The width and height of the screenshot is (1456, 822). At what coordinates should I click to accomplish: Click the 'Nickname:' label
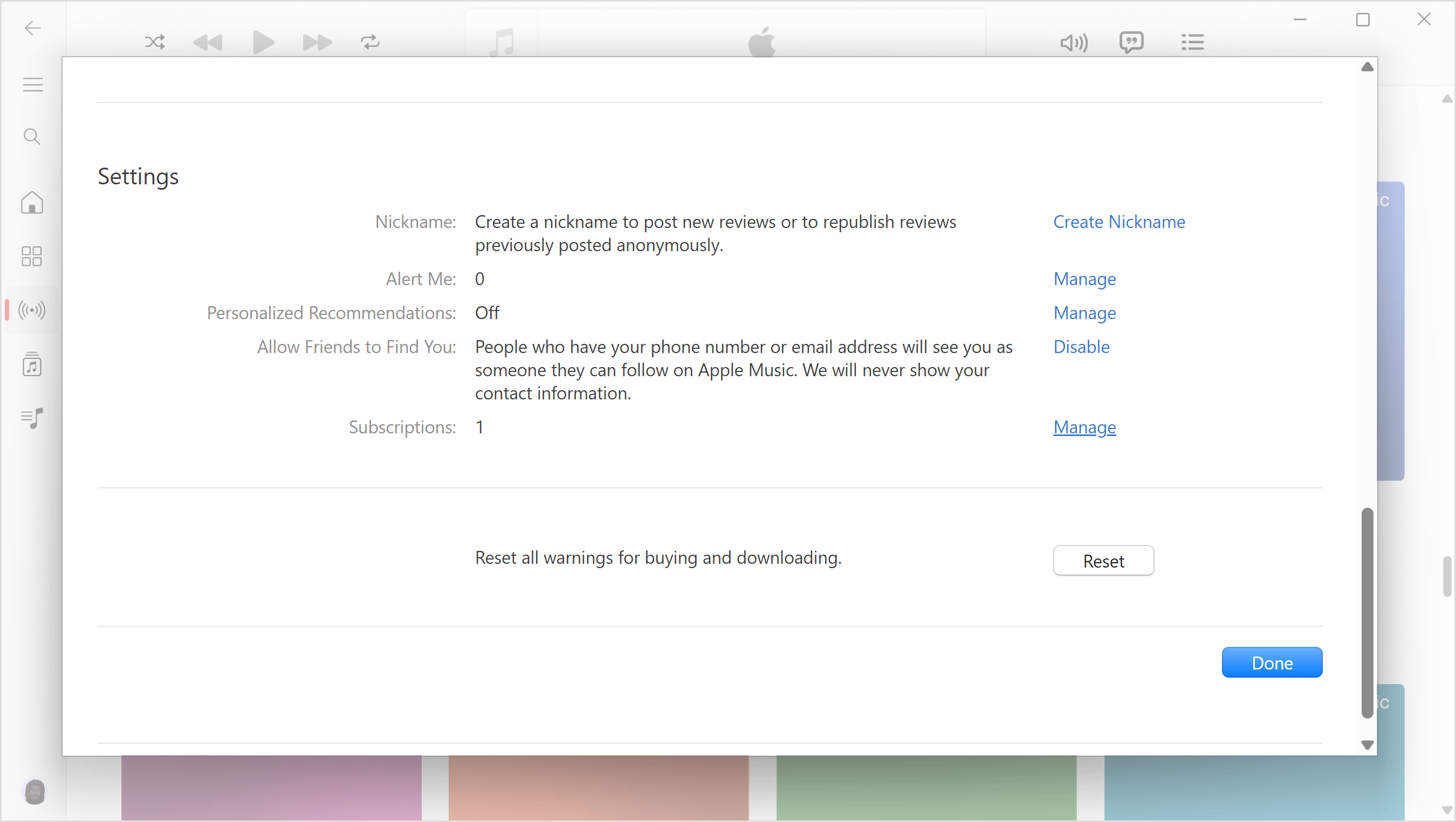click(415, 222)
